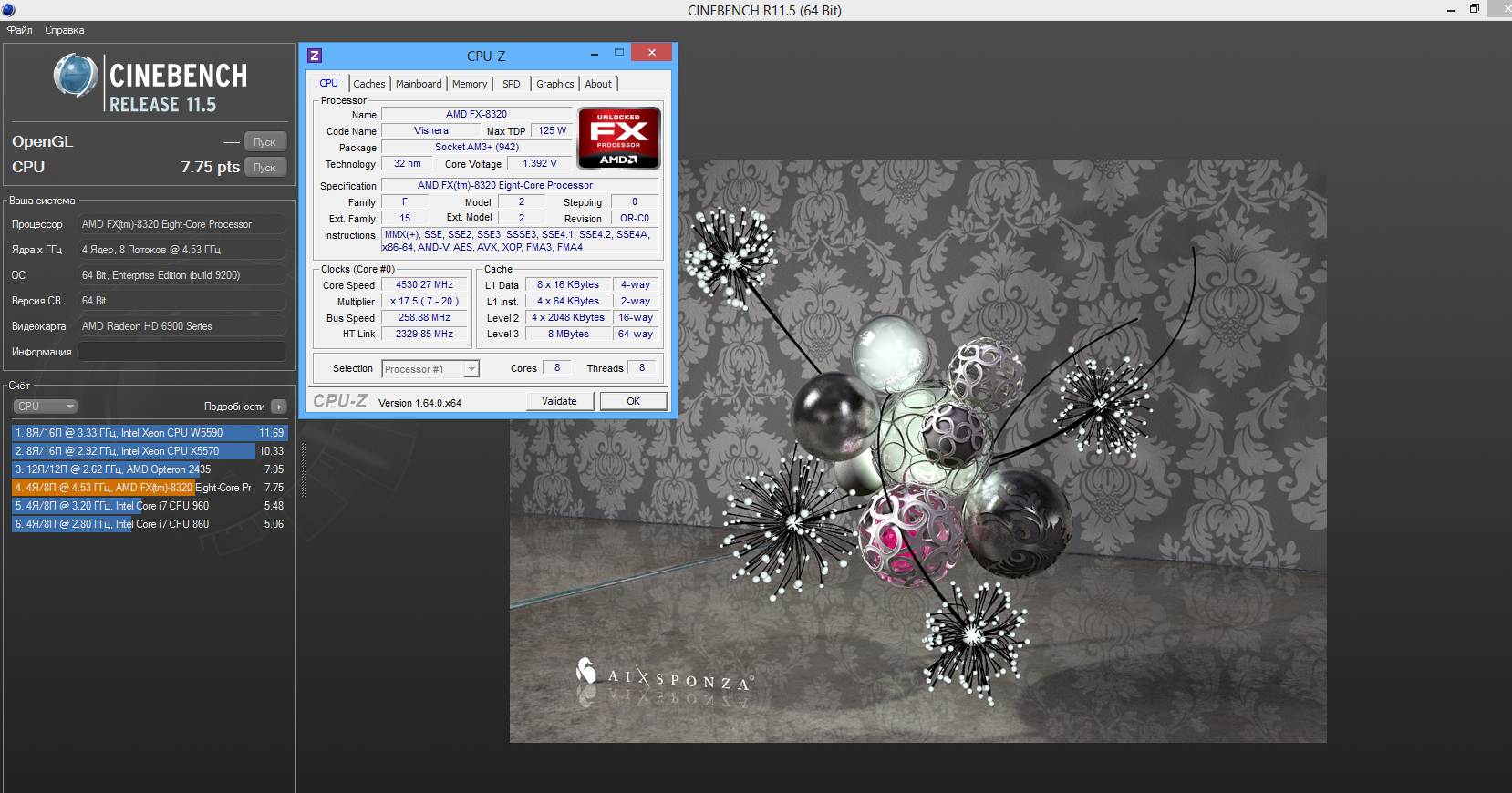Switch to the Caches tab
Image resolution: width=1512 pixels, height=793 pixels.
(369, 84)
